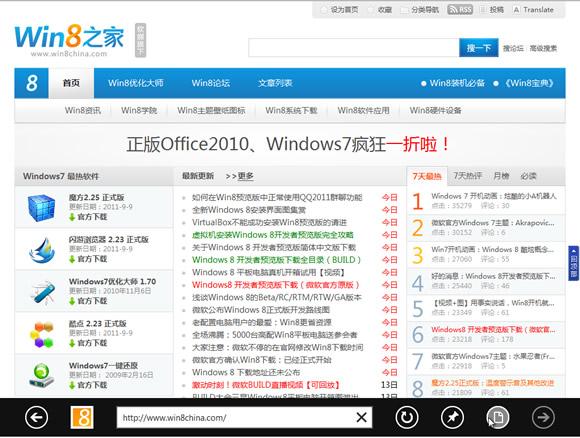Reload the page with the refresh icon

pos(407,417)
